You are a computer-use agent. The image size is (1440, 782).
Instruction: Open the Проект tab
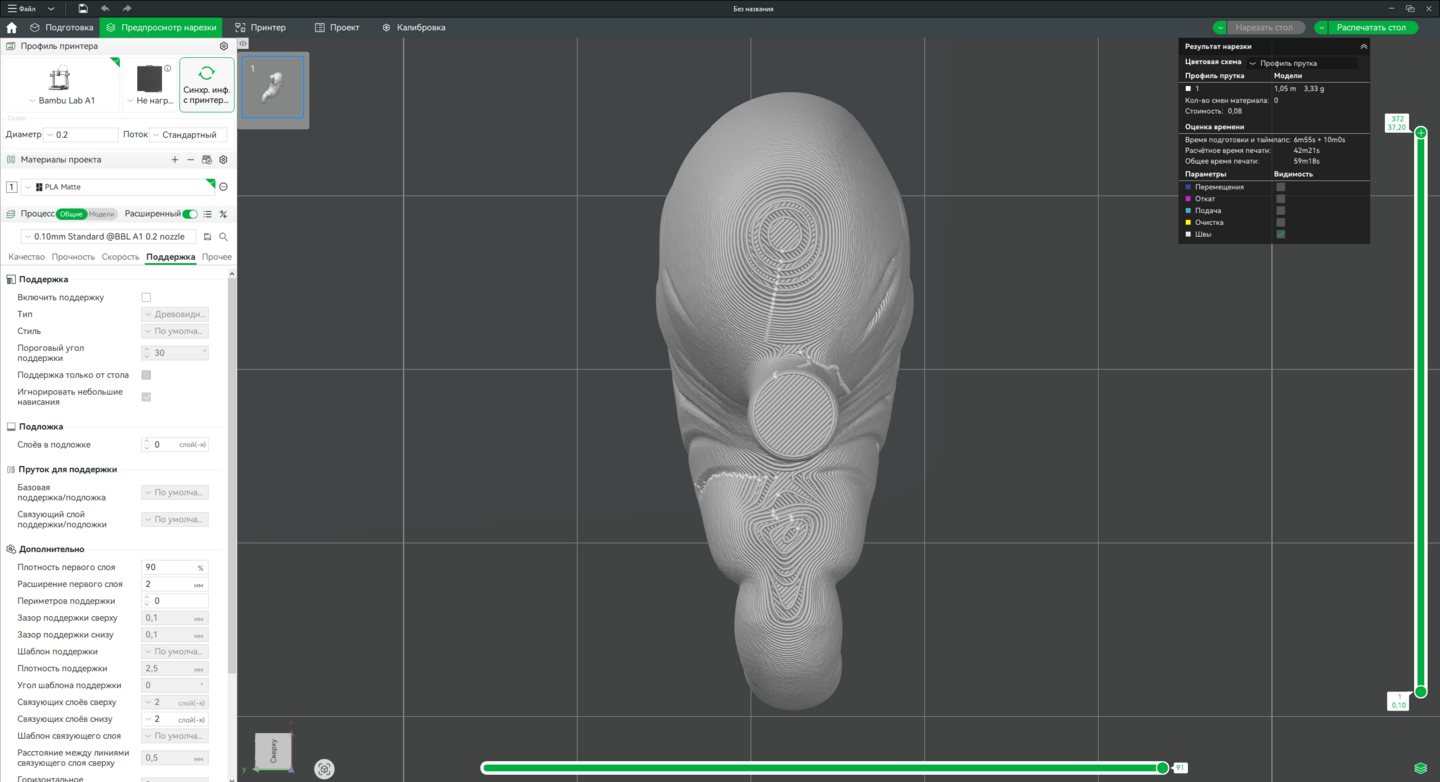pyautogui.click(x=336, y=28)
